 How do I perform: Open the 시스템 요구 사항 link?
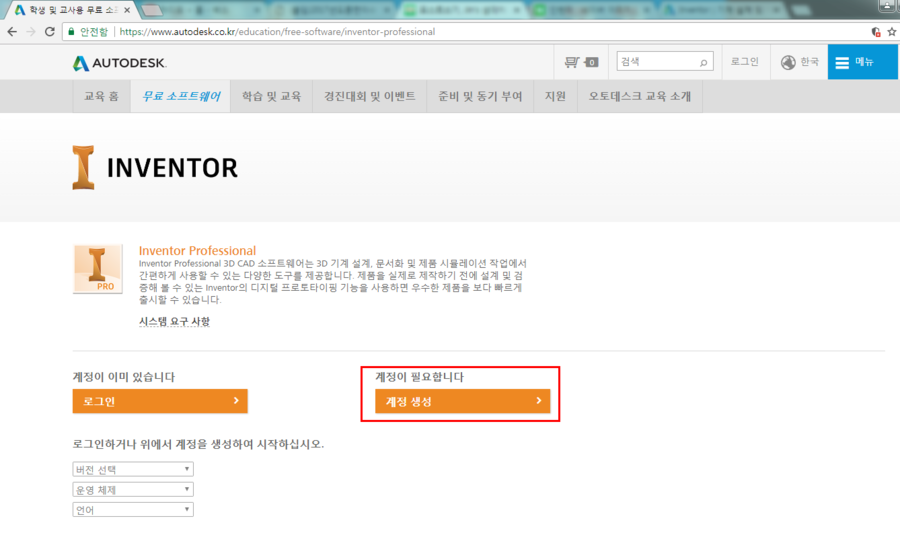tap(174, 321)
